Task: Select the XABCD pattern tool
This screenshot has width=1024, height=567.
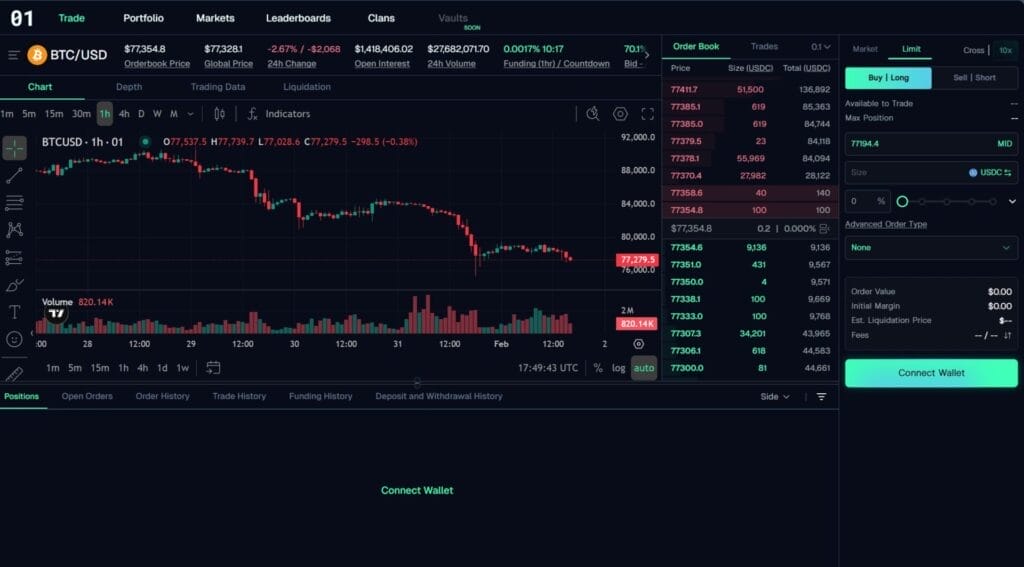Action: coord(14,229)
